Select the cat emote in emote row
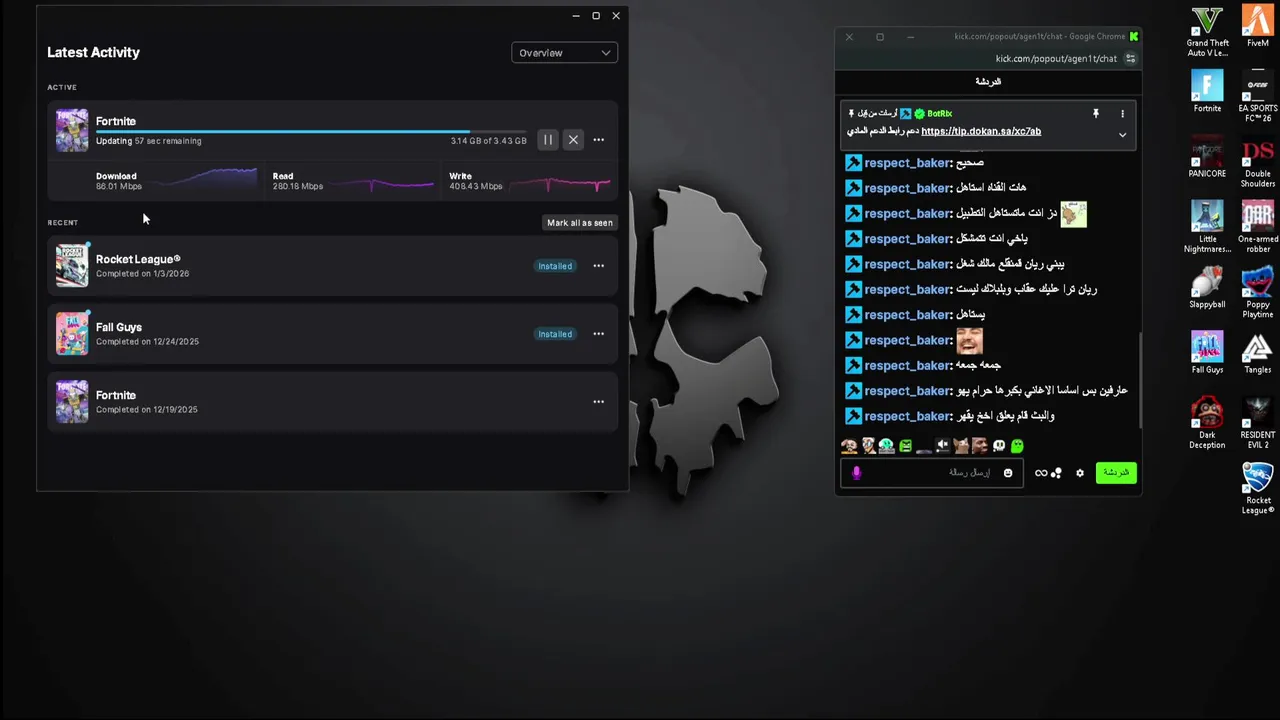The height and width of the screenshot is (720, 1280). click(x=961, y=446)
